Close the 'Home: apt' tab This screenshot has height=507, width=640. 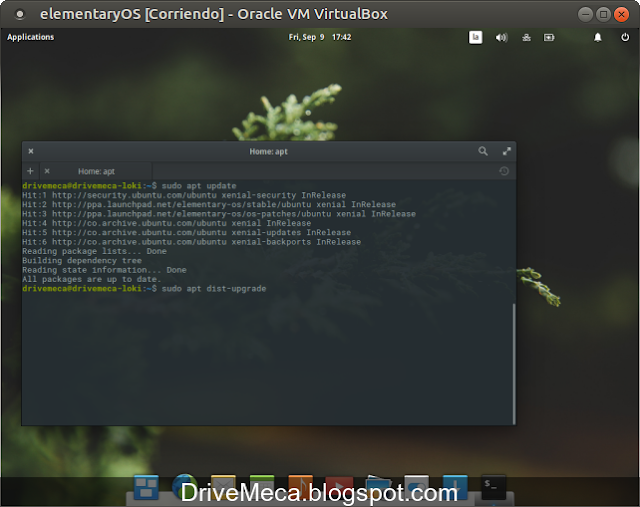tap(47, 171)
